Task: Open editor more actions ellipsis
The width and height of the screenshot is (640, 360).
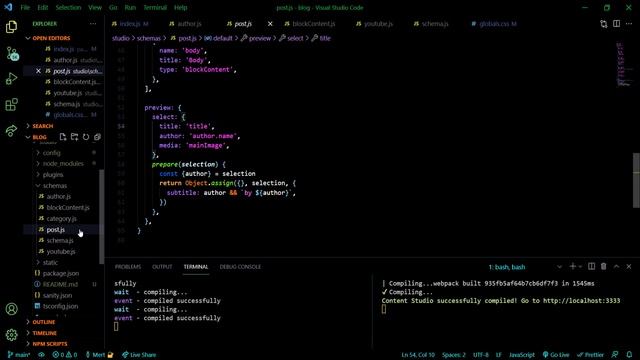Action: 629,24
